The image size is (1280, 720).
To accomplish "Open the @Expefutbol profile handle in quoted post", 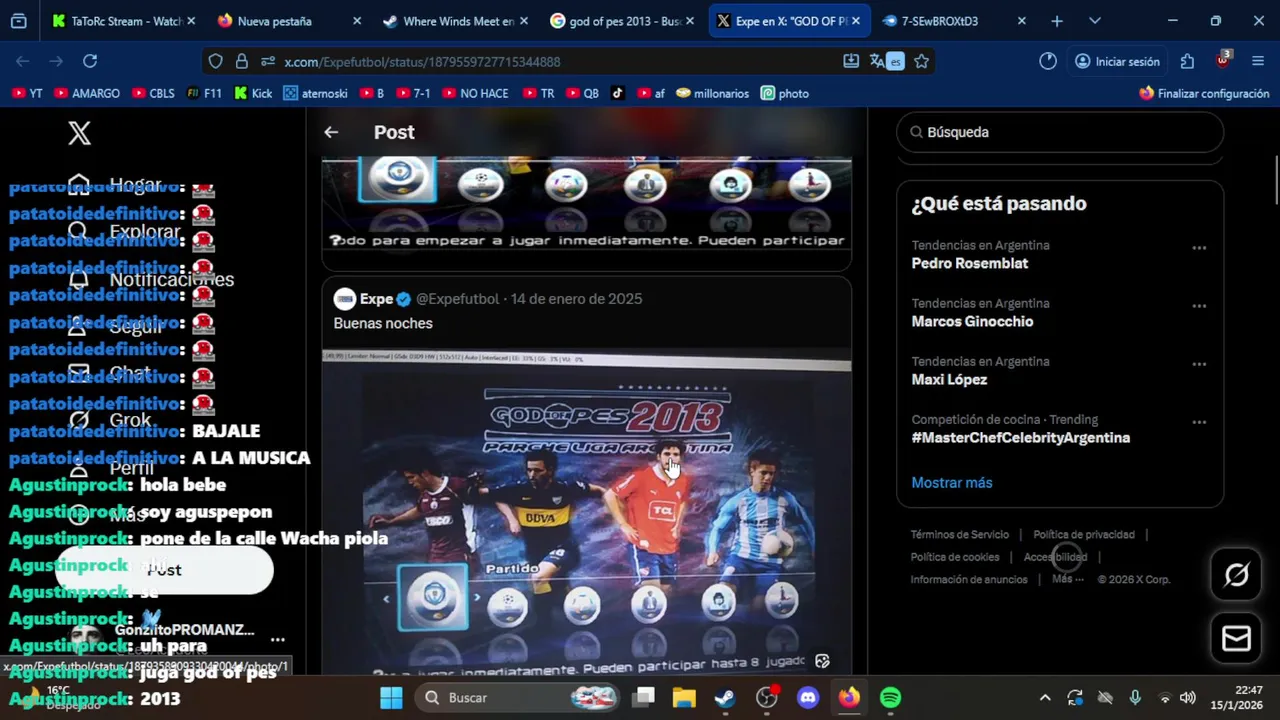I will click(x=457, y=299).
